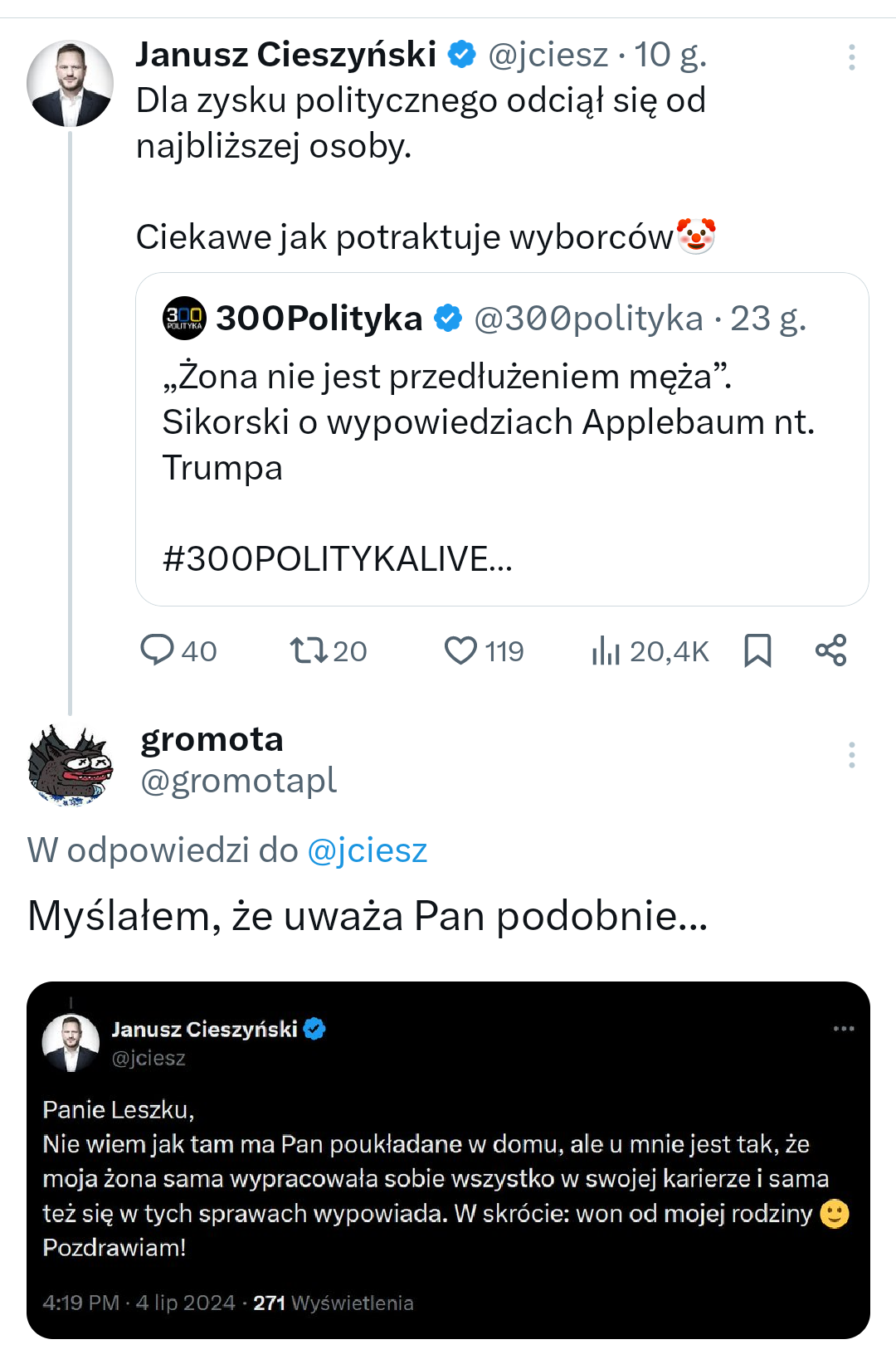The width and height of the screenshot is (896, 1359).
Task: Go to gromota's profile name
Action: [x=212, y=739]
